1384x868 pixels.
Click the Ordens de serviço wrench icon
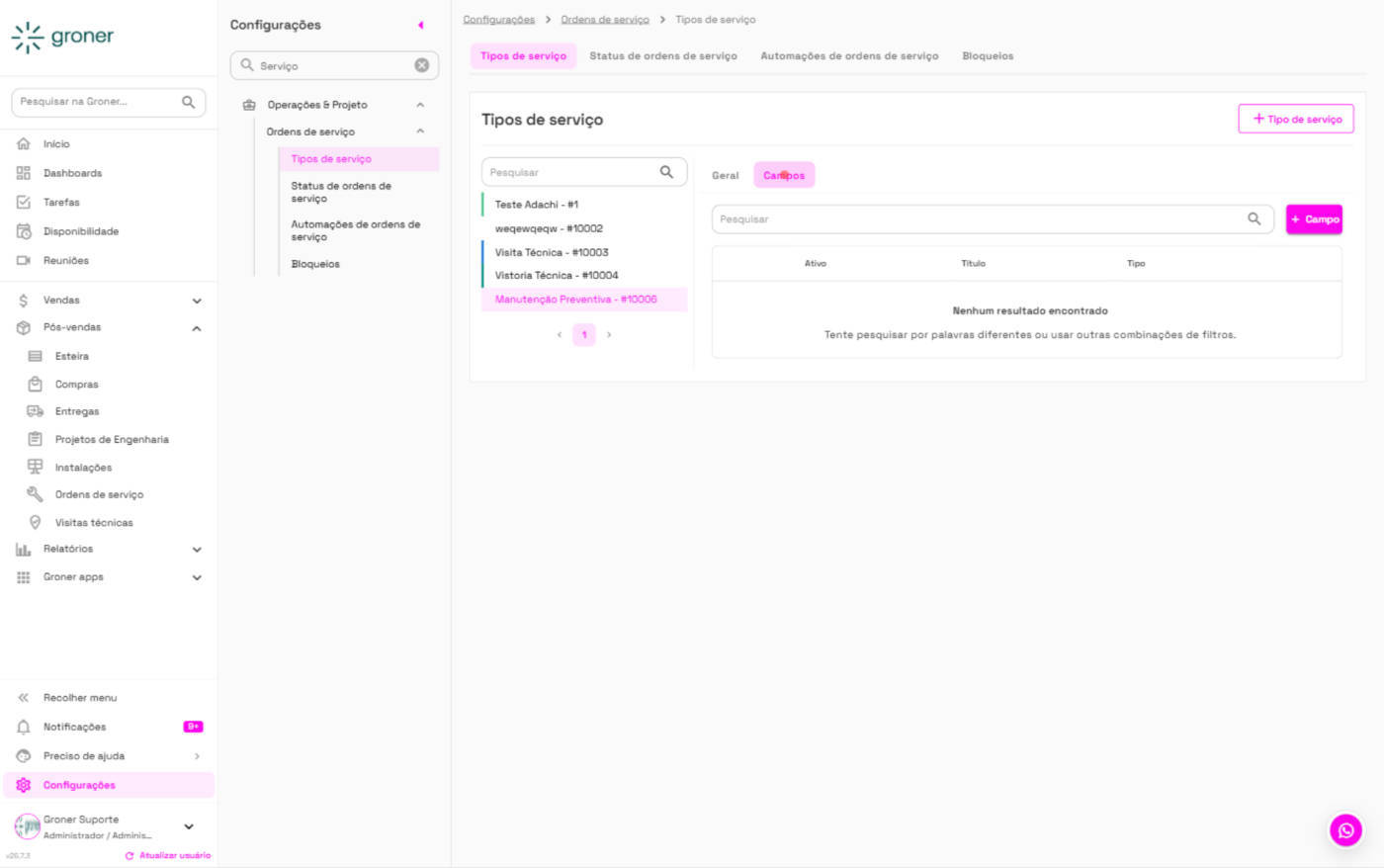point(35,494)
